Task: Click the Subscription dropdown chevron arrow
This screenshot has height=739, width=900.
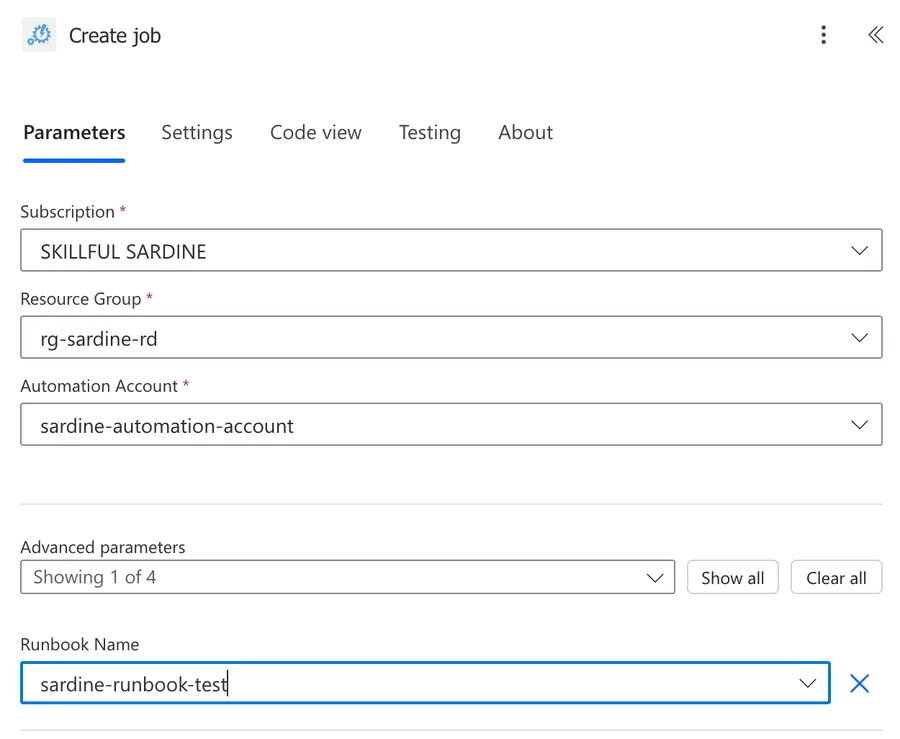Action: click(859, 251)
